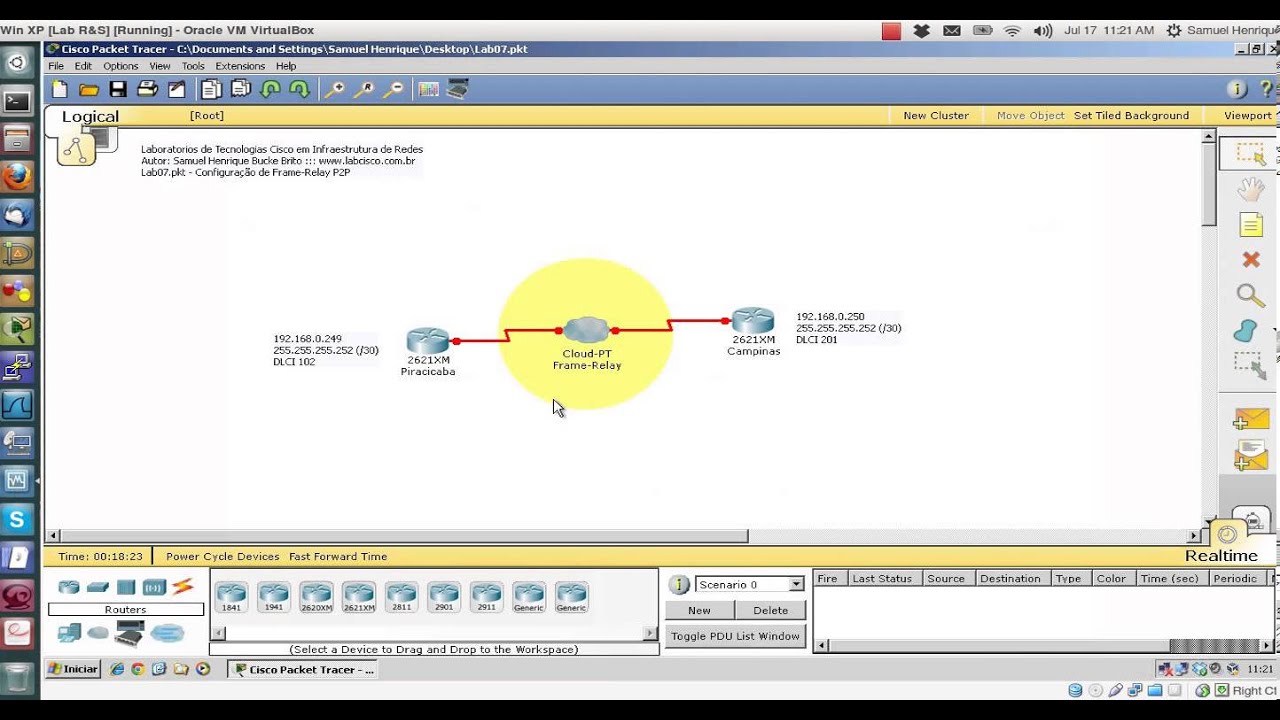Select the Routers device category icon
1280x720 pixels.
point(69,587)
